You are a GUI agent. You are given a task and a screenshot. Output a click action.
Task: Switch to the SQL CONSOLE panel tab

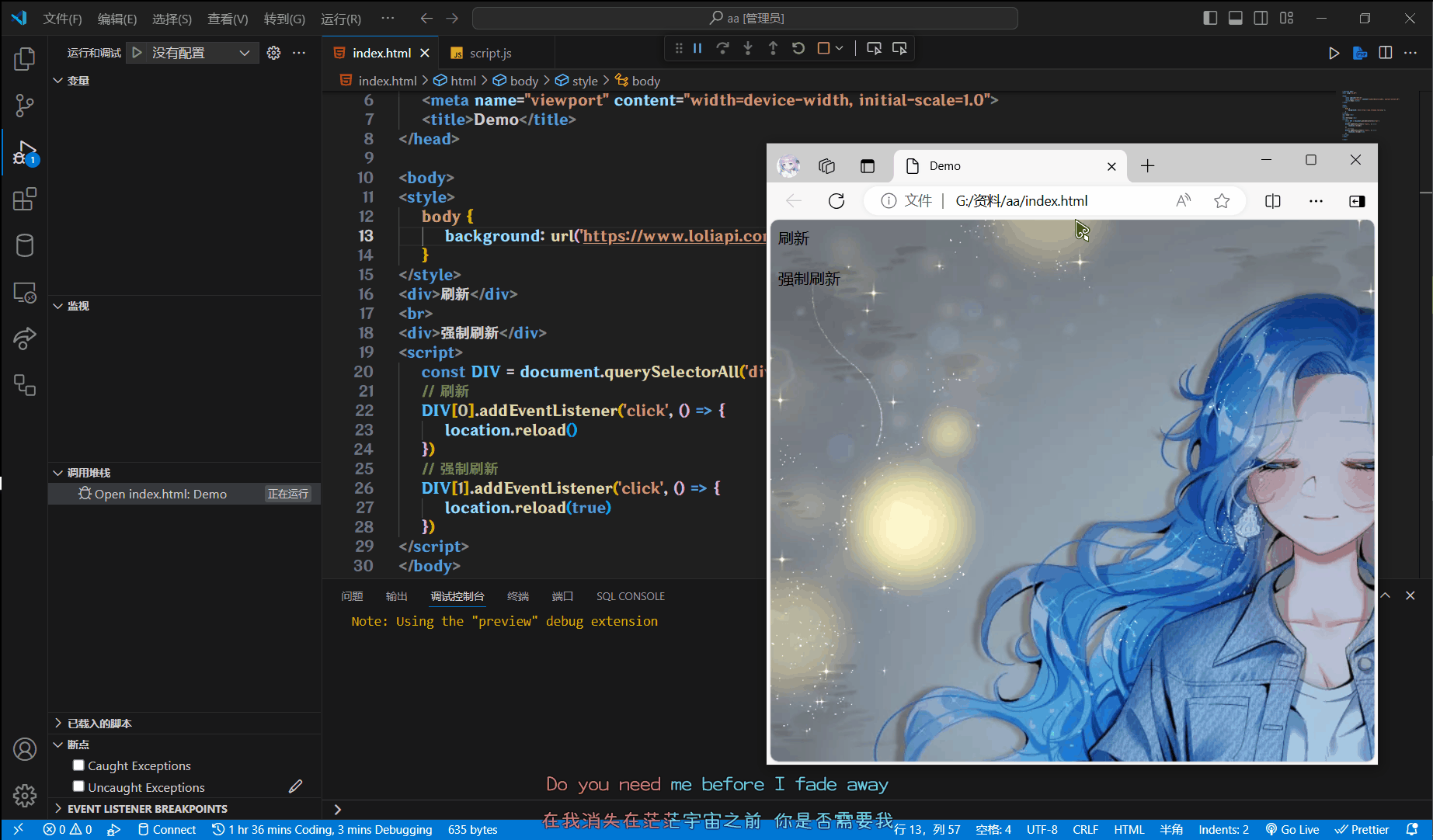631,596
